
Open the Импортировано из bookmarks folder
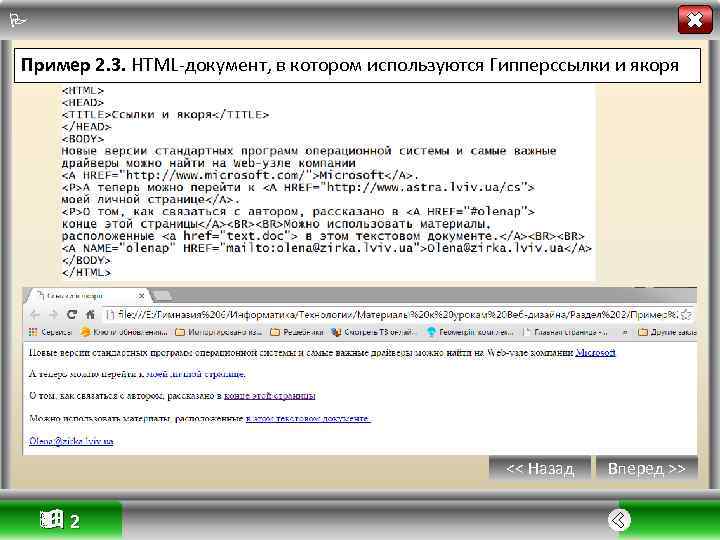click(219, 332)
